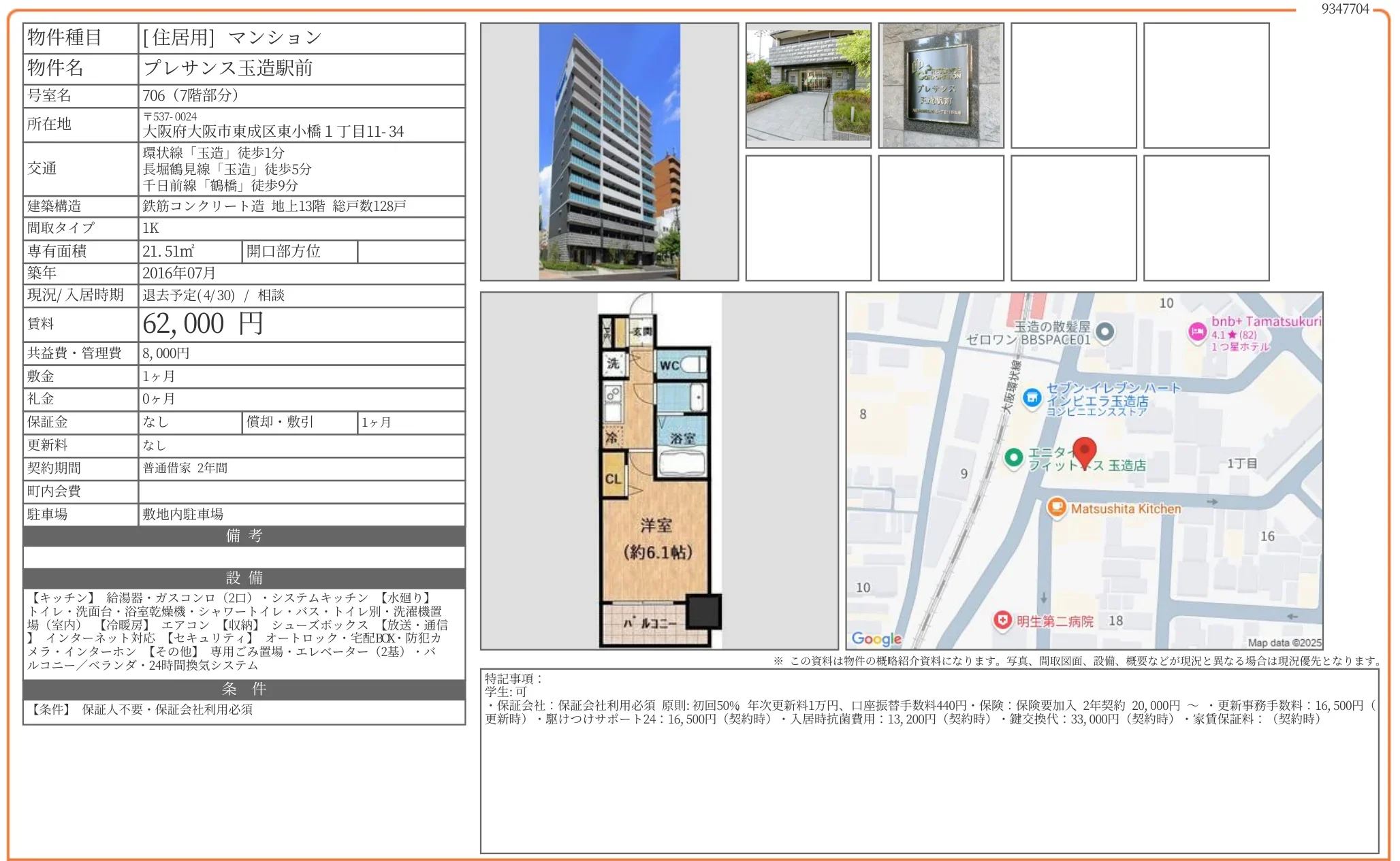Click the red location pin on map
Image resolution: width=1400 pixels, height=861 pixels.
pos(1084,451)
